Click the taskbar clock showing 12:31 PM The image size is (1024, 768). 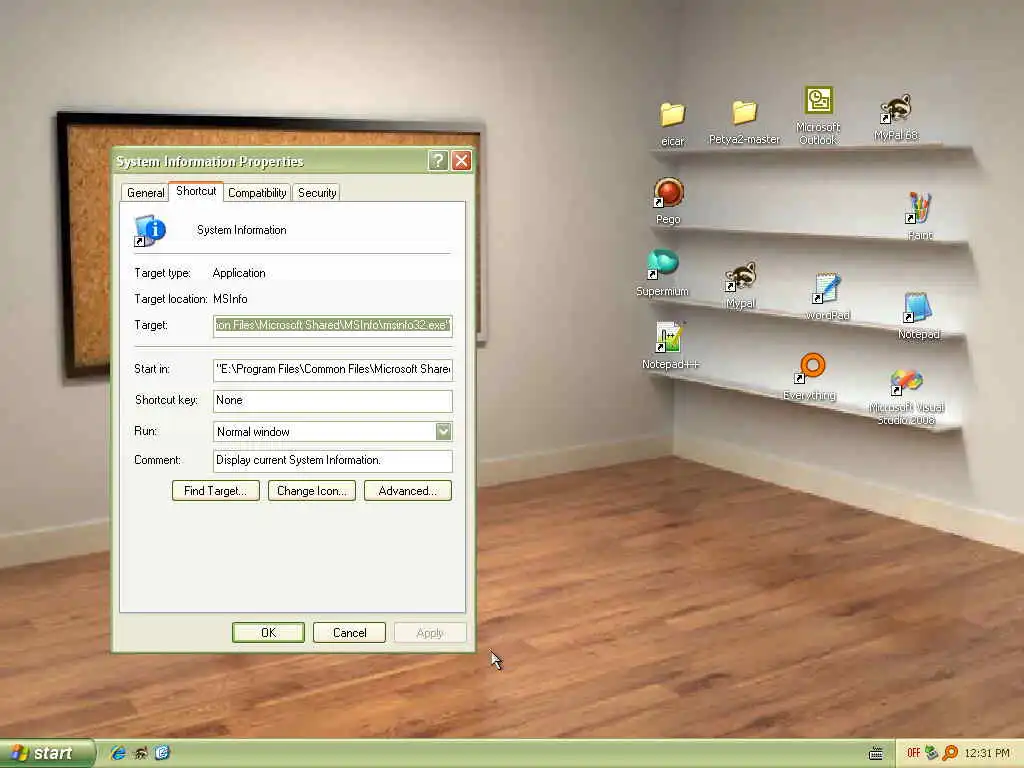[986, 753]
